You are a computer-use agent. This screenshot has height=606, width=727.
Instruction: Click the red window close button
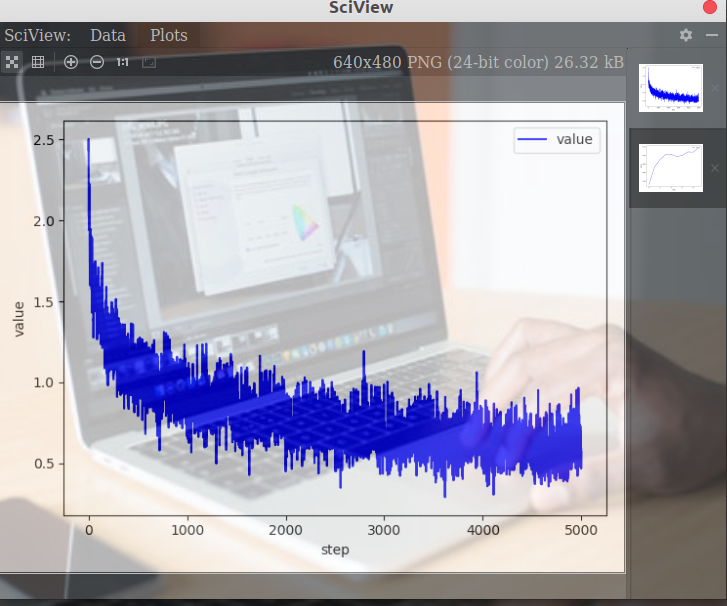(x=710, y=7)
